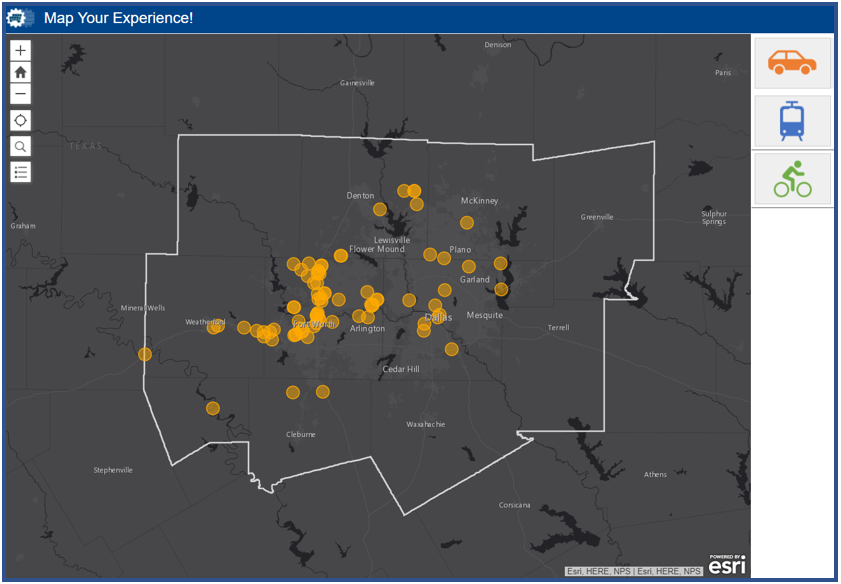Click the zoom out minus button

[21, 94]
